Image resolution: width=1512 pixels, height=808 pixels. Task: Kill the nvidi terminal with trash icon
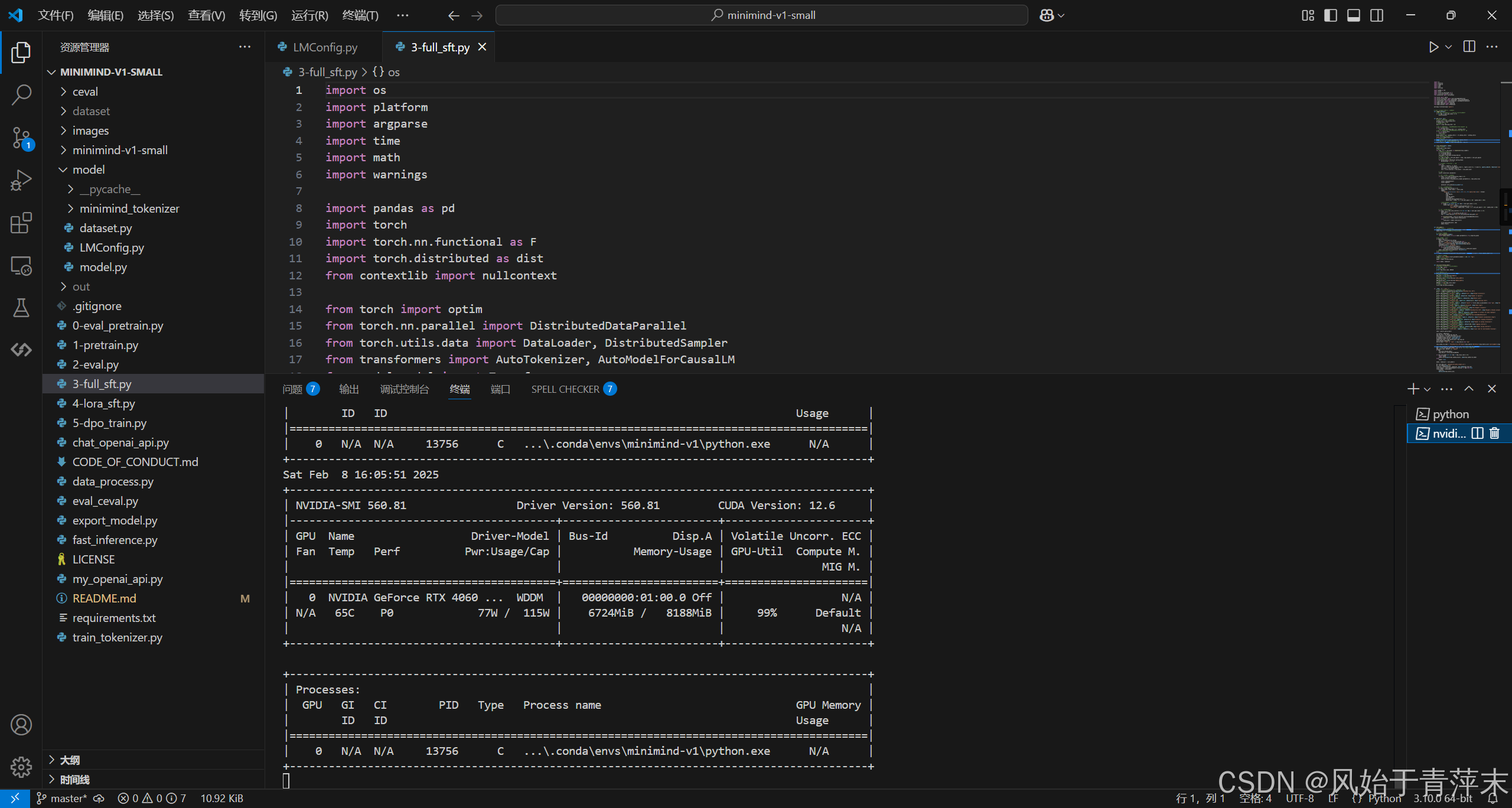tap(1495, 434)
